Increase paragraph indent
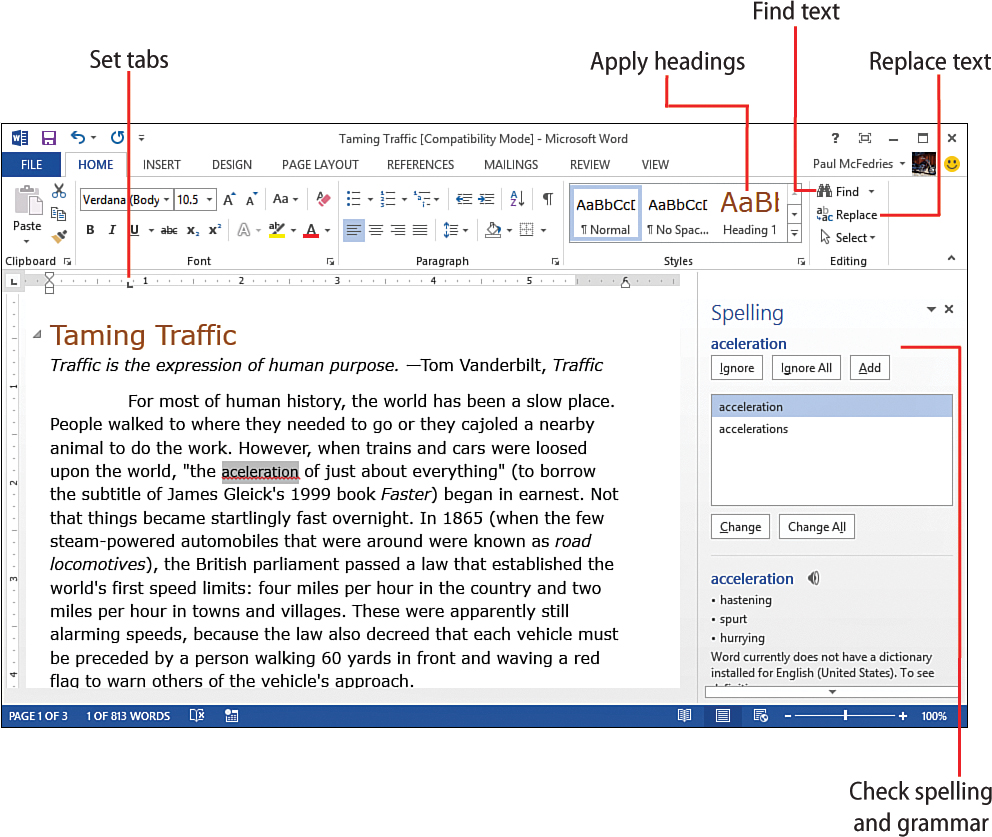Screen dimensions: 992x837 point(487,199)
